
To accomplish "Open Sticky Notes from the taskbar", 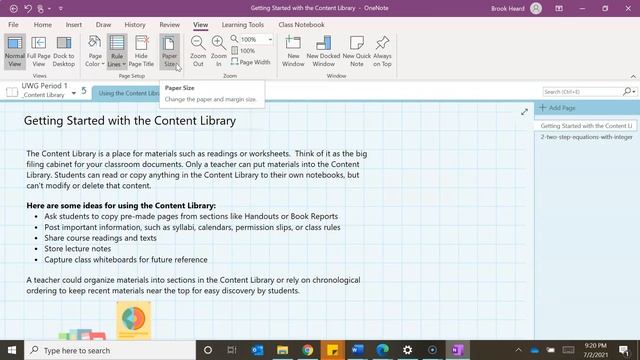I will [333, 350].
